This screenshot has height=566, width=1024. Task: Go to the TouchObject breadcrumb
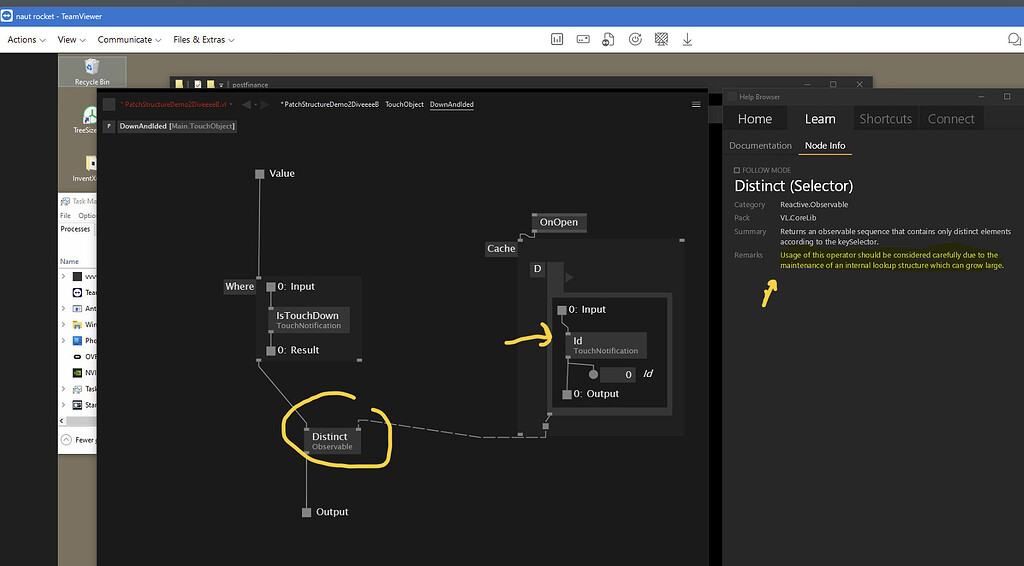click(404, 104)
